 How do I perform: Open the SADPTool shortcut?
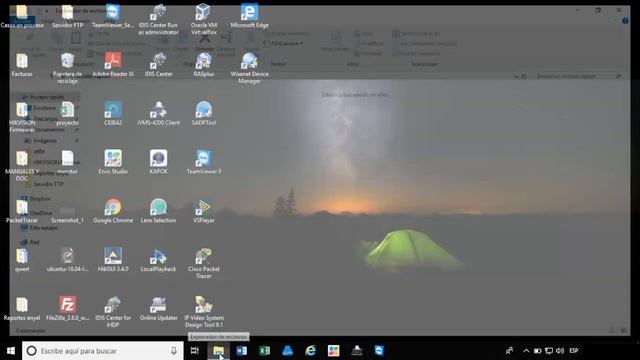click(204, 114)
